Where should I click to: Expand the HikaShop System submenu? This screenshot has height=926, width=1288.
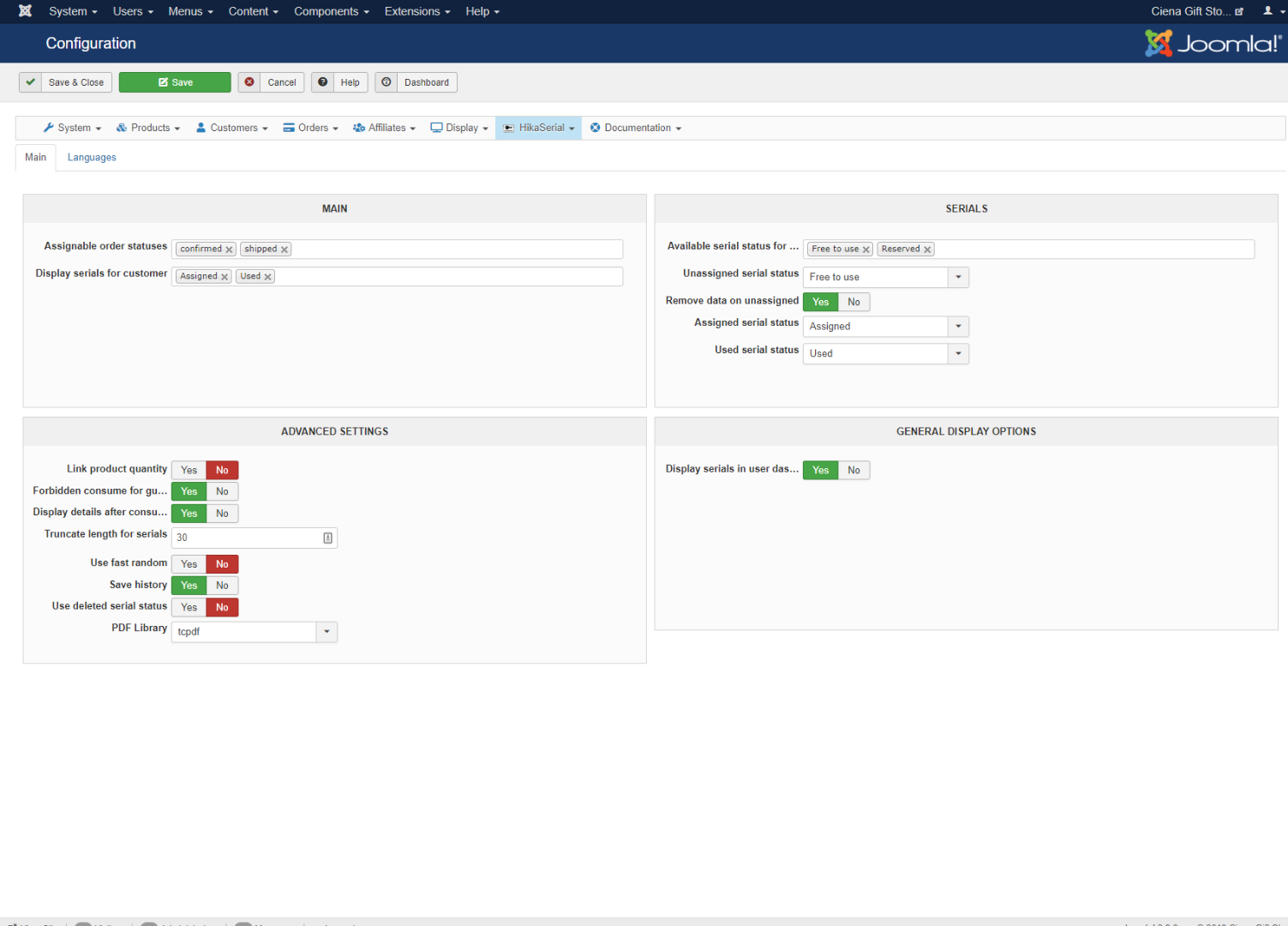[72, 128]
